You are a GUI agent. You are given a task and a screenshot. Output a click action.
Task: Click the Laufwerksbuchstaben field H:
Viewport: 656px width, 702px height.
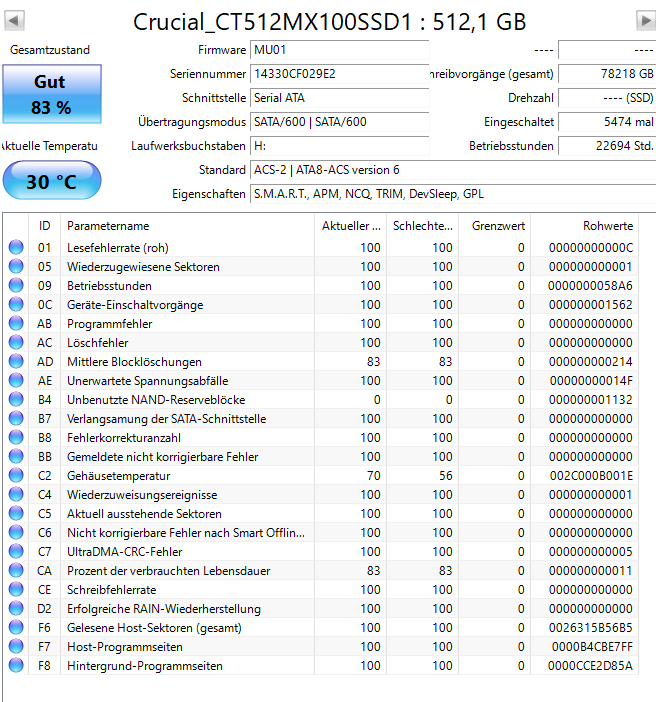coord(339,146)
